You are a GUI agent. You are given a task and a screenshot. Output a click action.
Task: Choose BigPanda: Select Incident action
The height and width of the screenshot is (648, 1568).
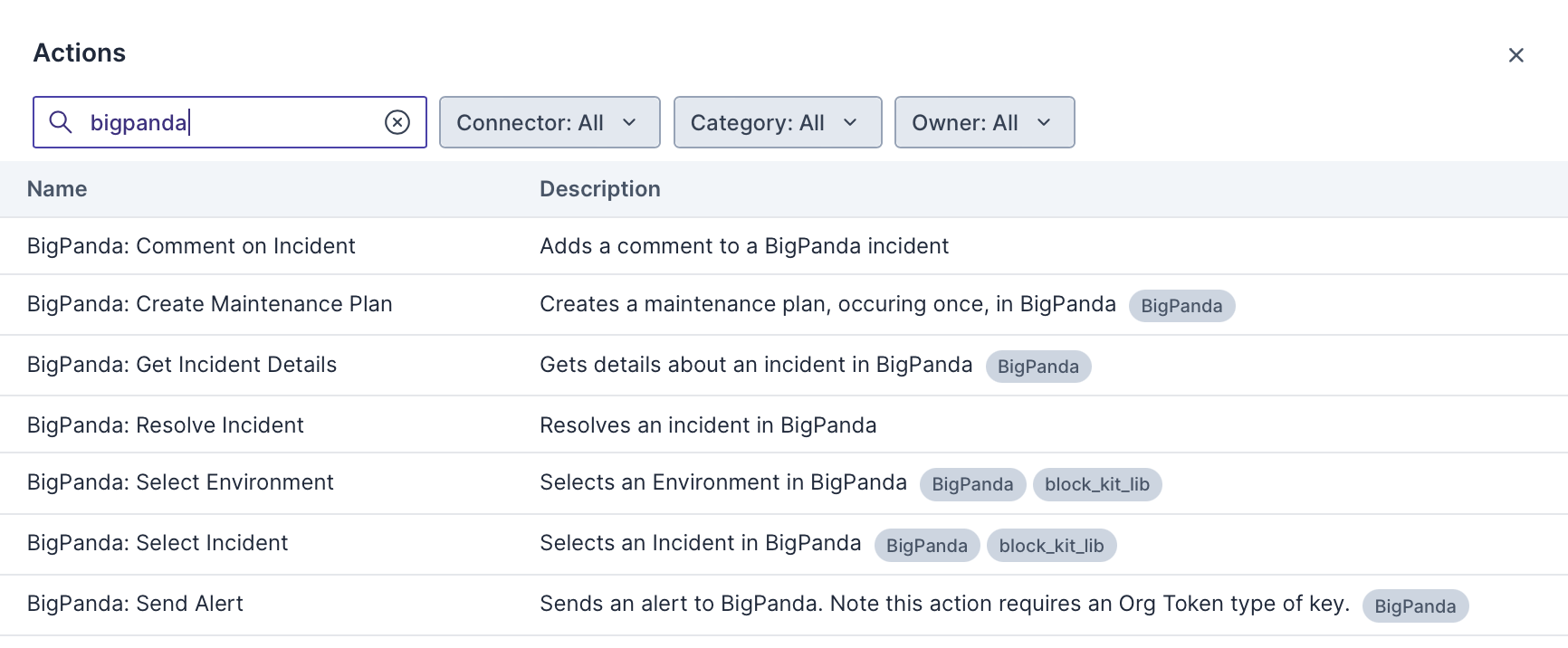point(158,543)
